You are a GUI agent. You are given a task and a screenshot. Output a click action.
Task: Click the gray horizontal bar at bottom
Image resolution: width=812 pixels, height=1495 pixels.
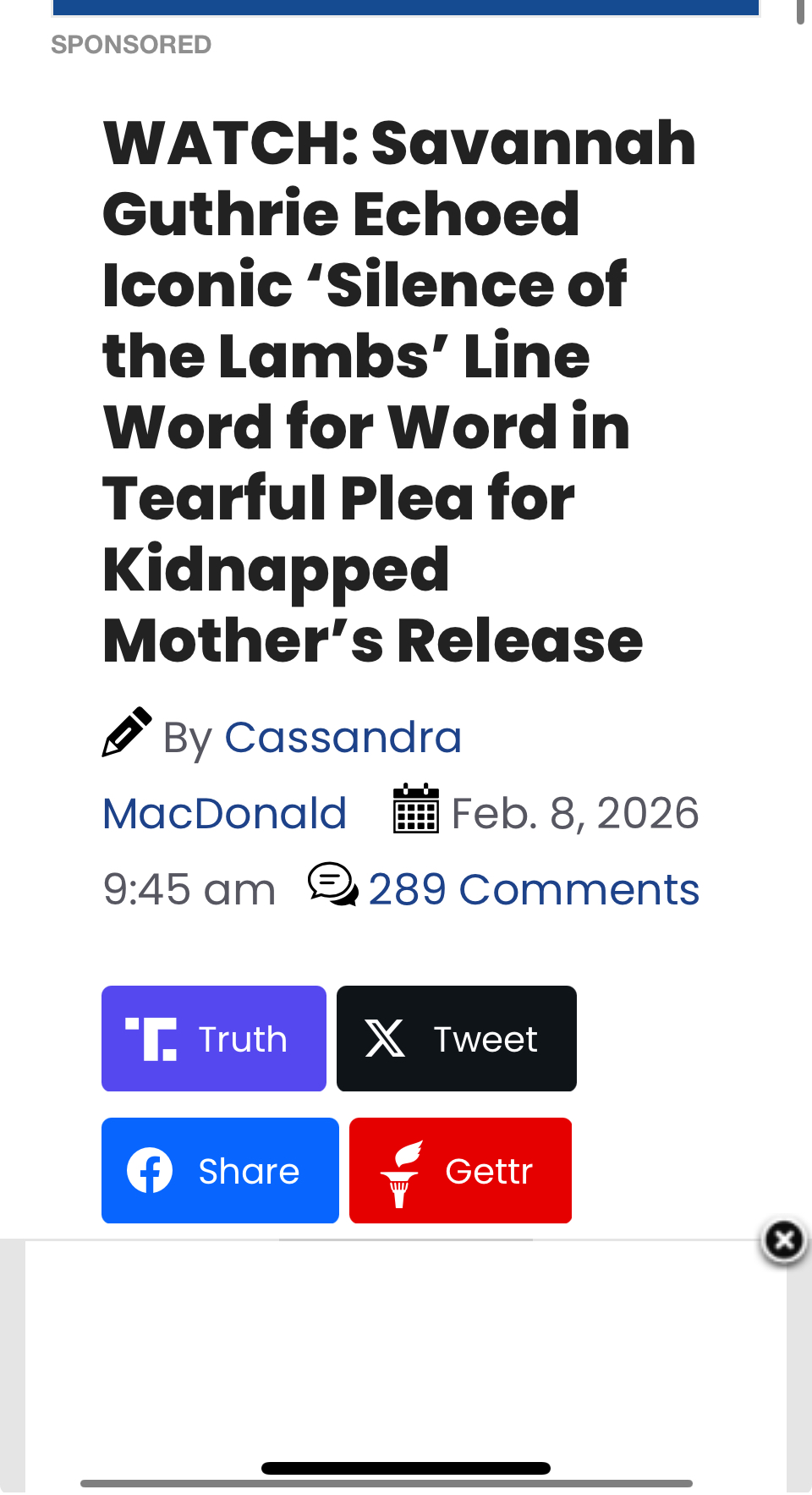click(387, 1483)
